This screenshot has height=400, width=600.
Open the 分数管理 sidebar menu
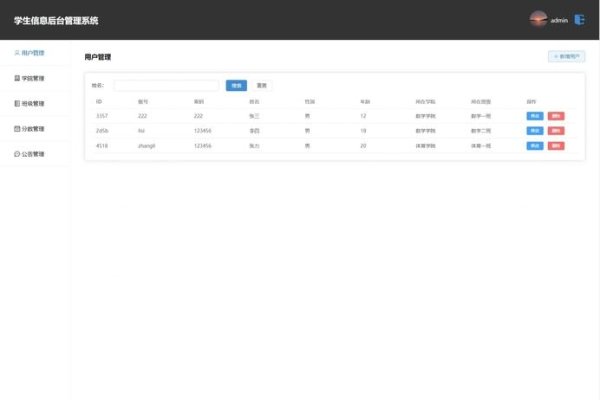(x=35, y=129)
